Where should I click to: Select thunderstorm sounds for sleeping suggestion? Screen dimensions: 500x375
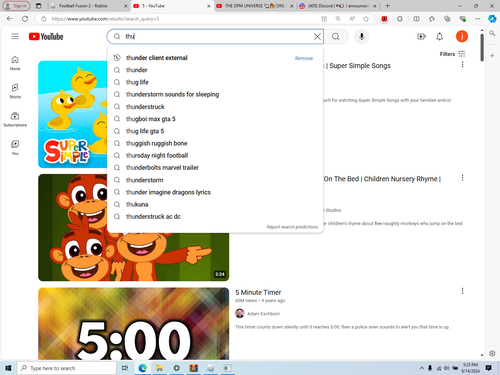(x=215, y=94)
